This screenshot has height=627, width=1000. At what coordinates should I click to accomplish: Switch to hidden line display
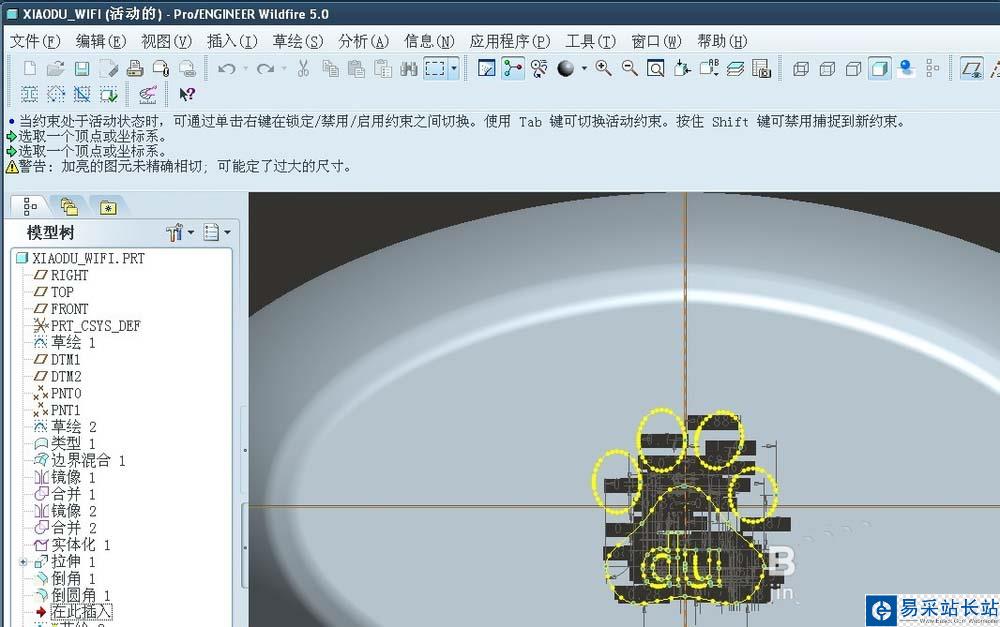point(827,68)
